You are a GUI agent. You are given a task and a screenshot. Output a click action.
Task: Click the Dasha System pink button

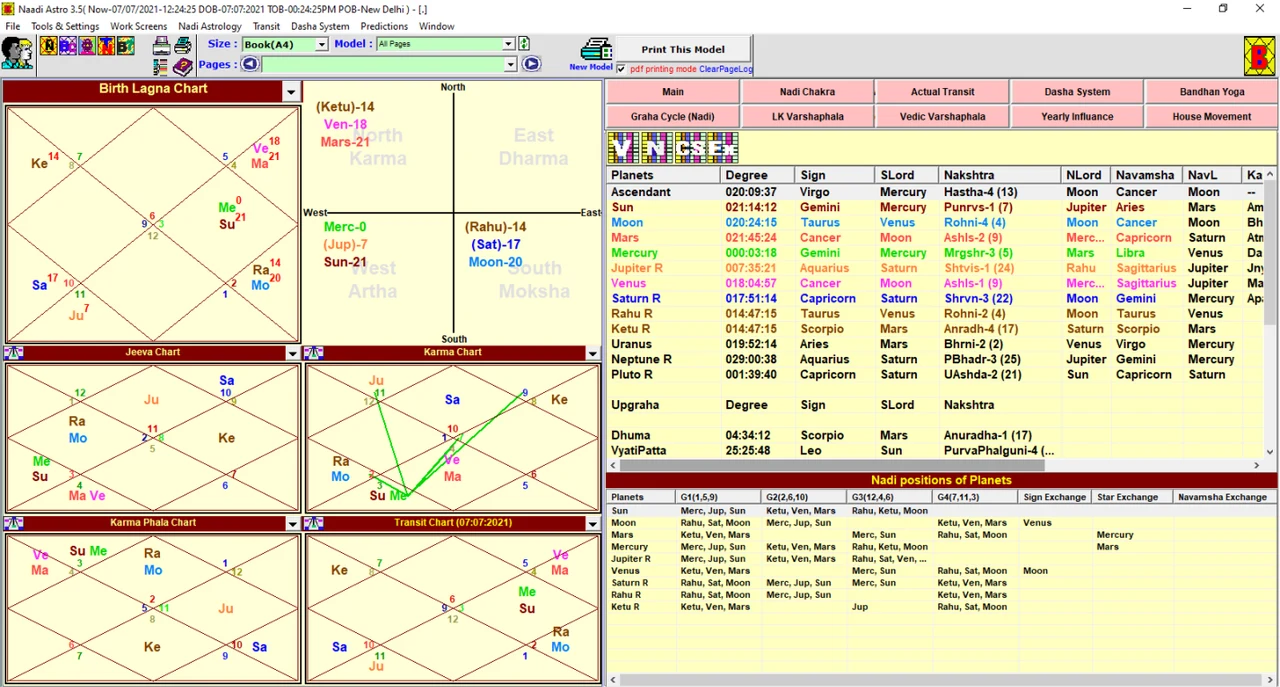[x=1077, y=91]
